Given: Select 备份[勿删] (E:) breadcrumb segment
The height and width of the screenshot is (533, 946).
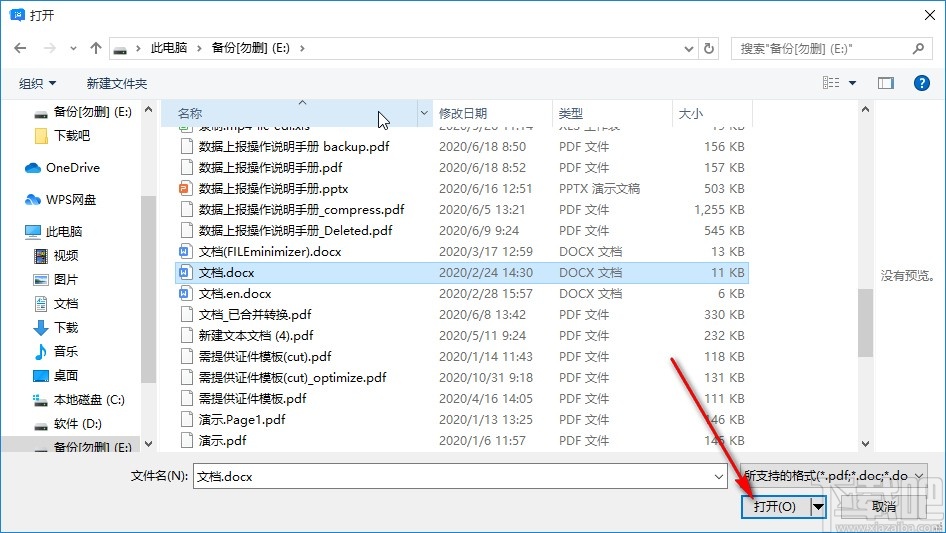Looking at the screenshot, I should [x=250, y=48].
